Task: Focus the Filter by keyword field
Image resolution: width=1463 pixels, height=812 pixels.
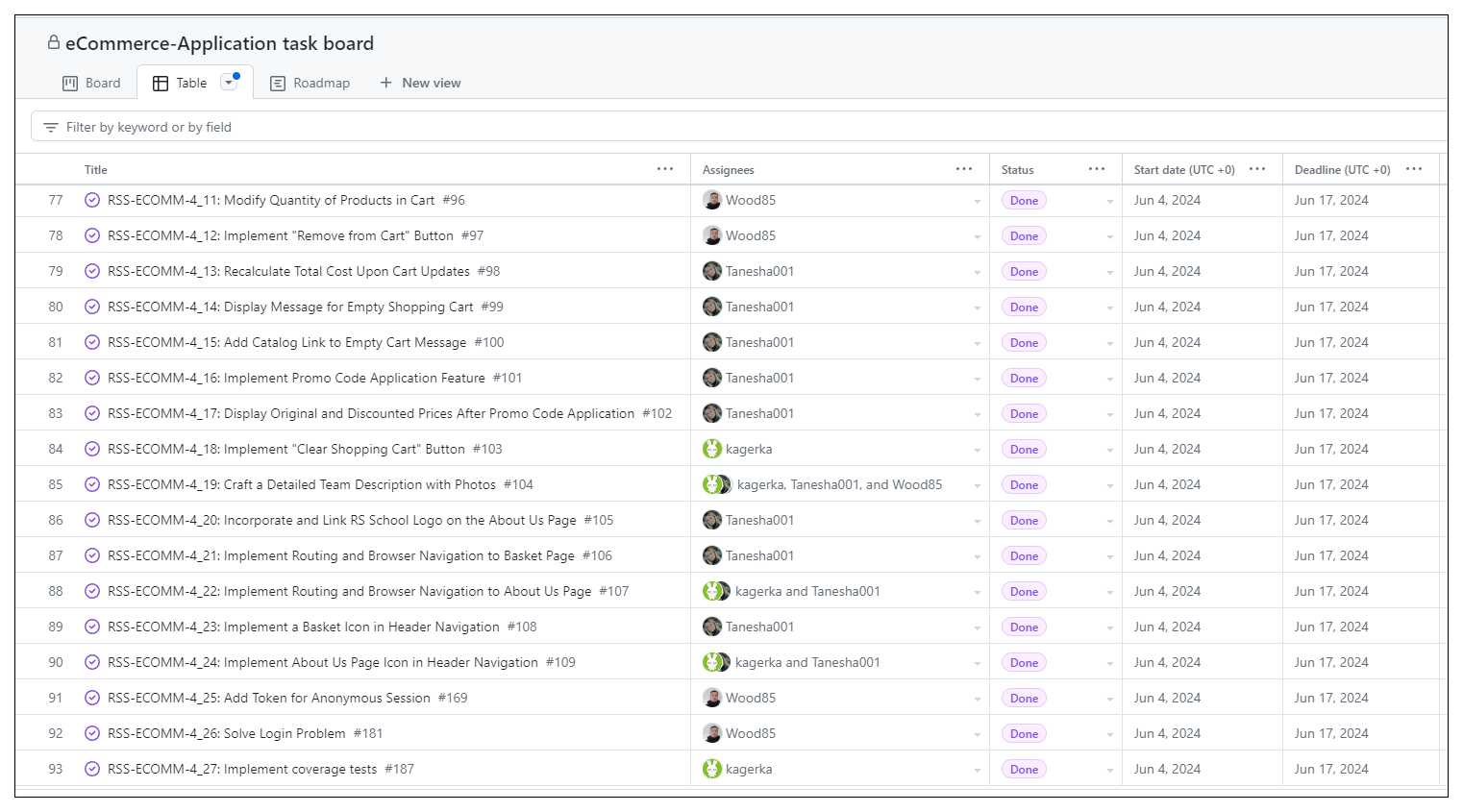Action: click(740, 127)
